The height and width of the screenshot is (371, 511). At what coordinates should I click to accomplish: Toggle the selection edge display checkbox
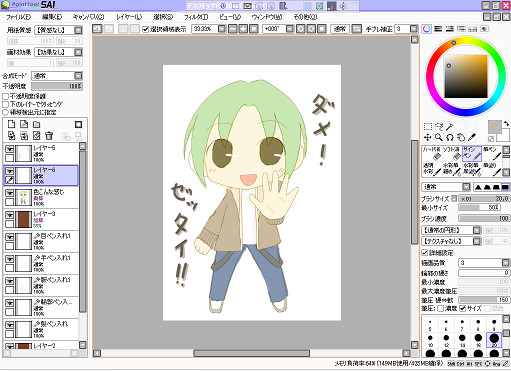coord(145,29)
